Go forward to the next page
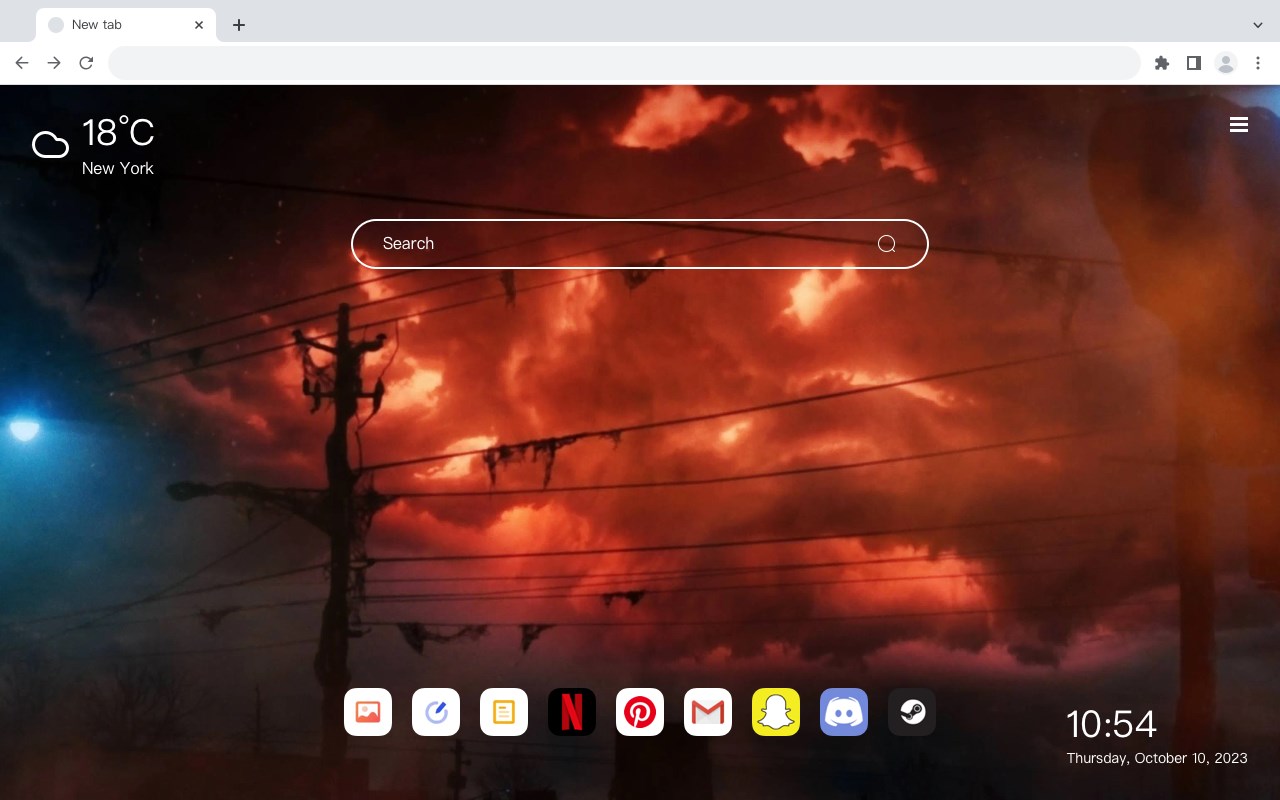The height and width of the screenshot is (800, 1280). [54, 63]
